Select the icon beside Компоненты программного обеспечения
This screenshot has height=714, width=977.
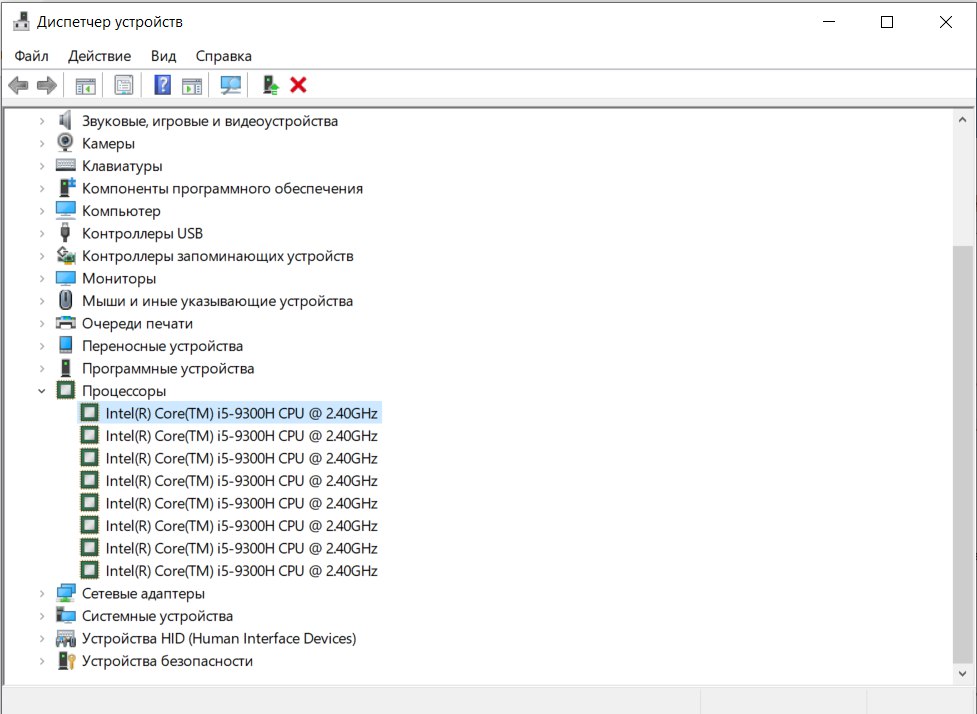pos(66,188)
